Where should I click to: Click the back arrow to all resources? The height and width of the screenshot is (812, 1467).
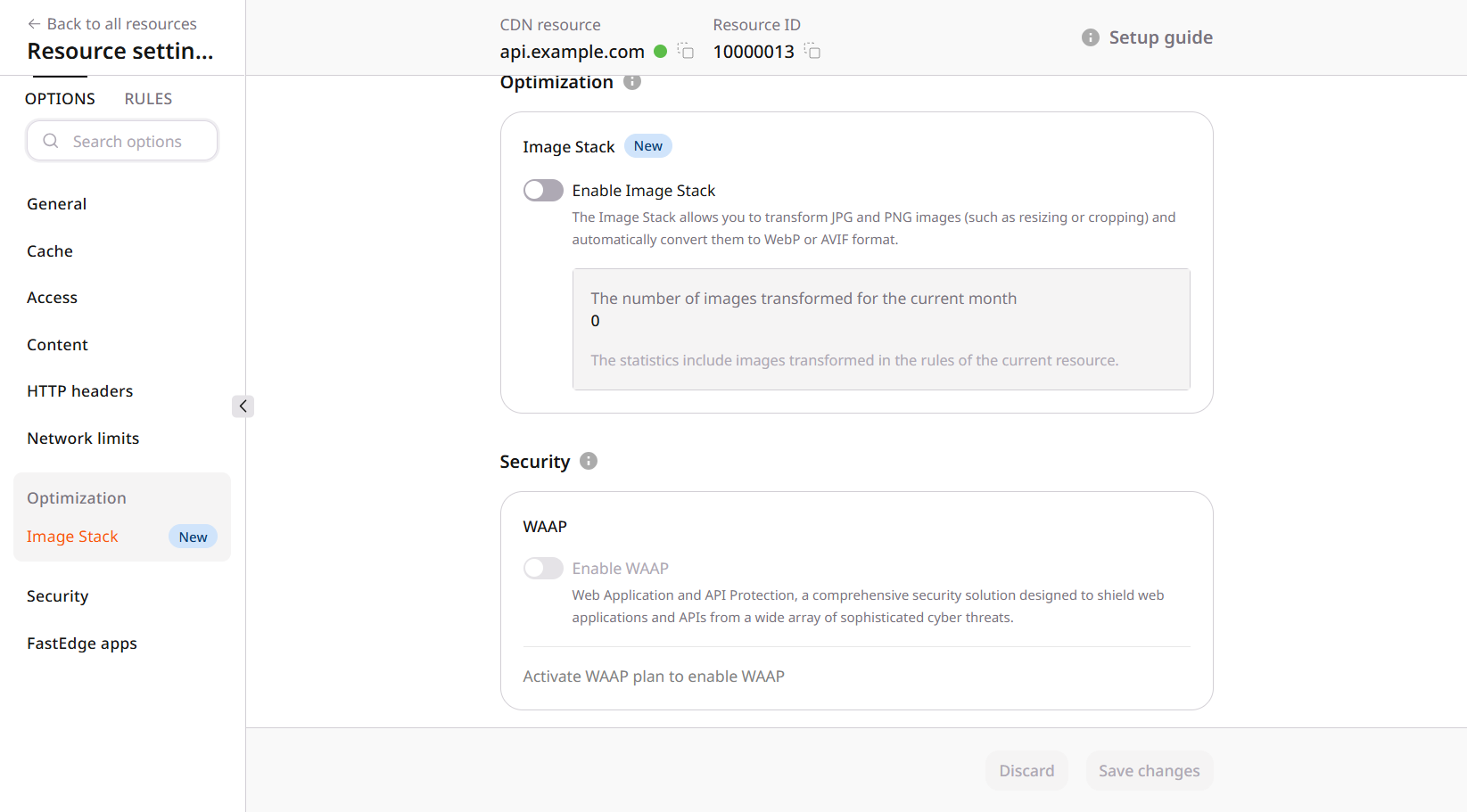34,24
